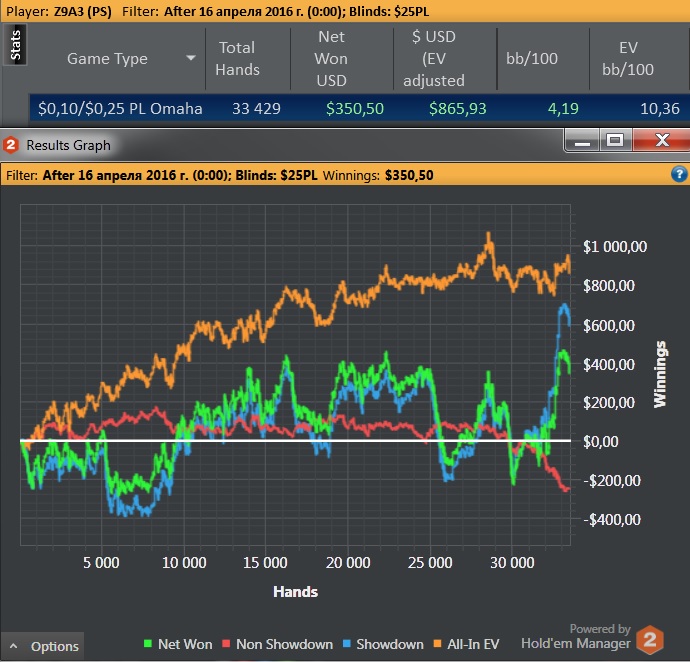Click the 10,36 EV bb/100 cell

tap(660, 108)
